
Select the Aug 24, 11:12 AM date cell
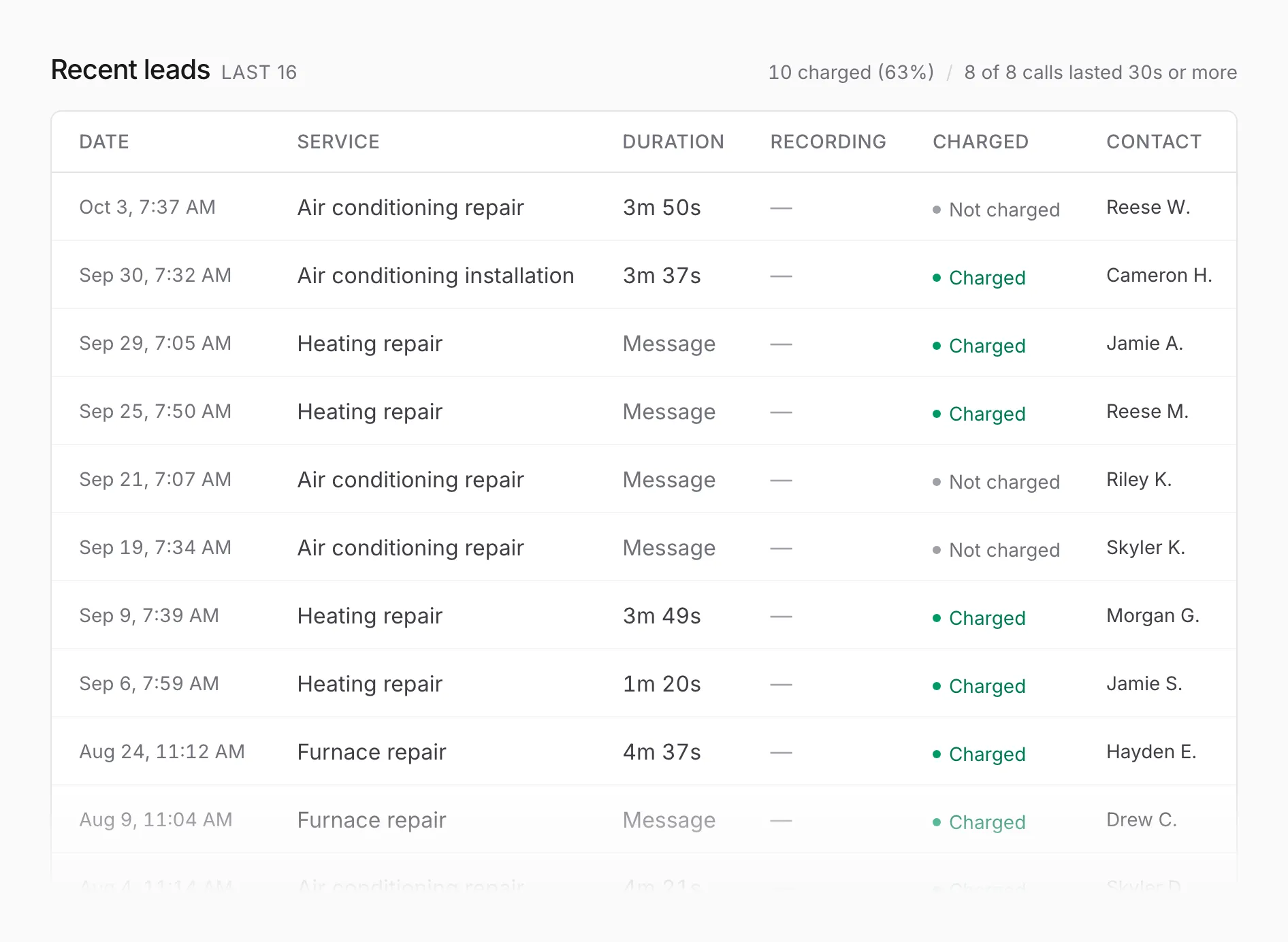pos(162,751)
